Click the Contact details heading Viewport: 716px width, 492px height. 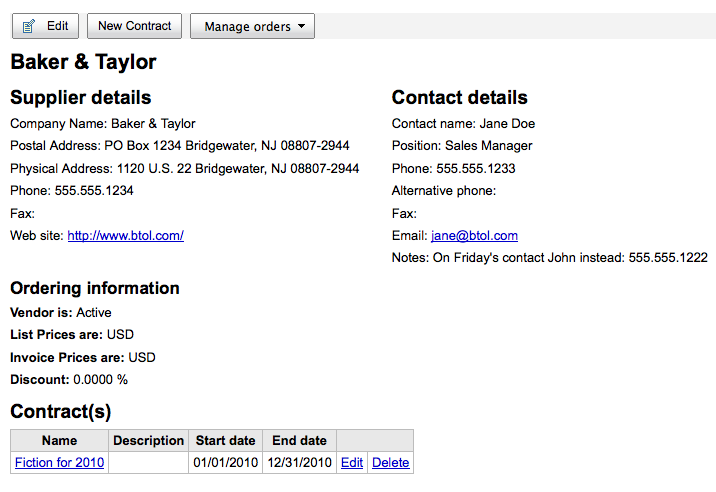click(460, 97)
